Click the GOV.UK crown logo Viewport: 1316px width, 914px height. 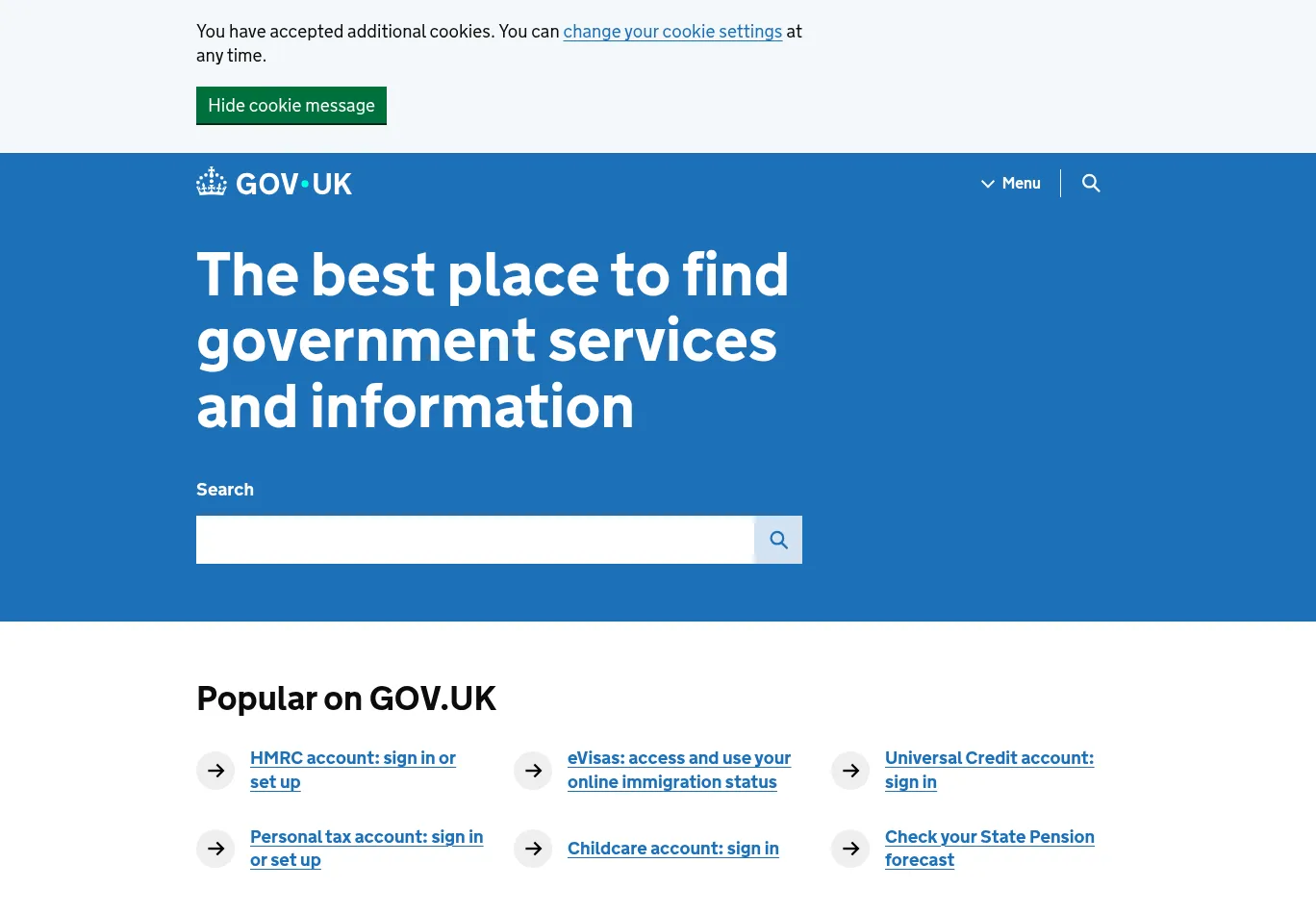coord(212,182)
